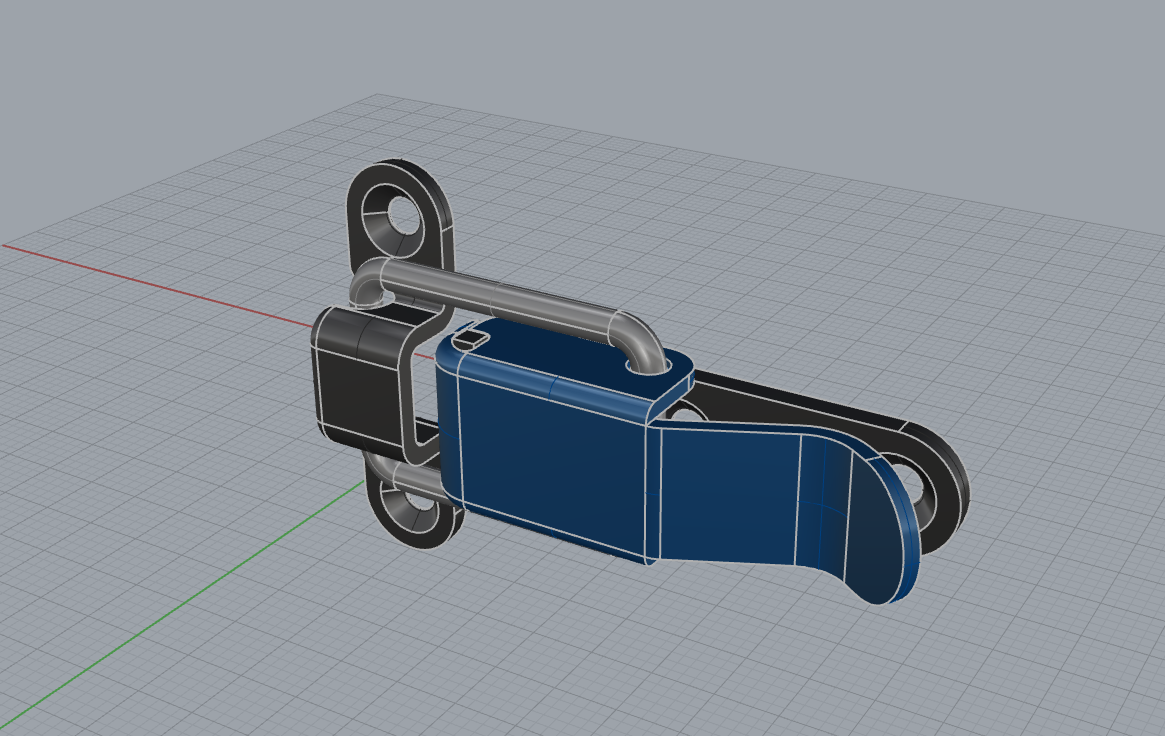
Task: Click the small rectangular notch on blue top
Action: point(470,339)
